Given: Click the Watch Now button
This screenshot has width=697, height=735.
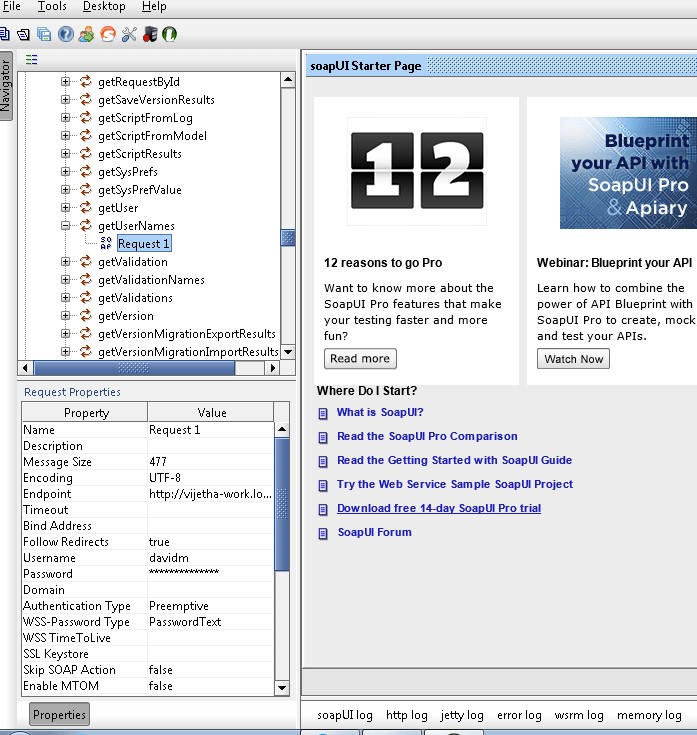Looking at the screenshot, I should click(x=573, y=359).
